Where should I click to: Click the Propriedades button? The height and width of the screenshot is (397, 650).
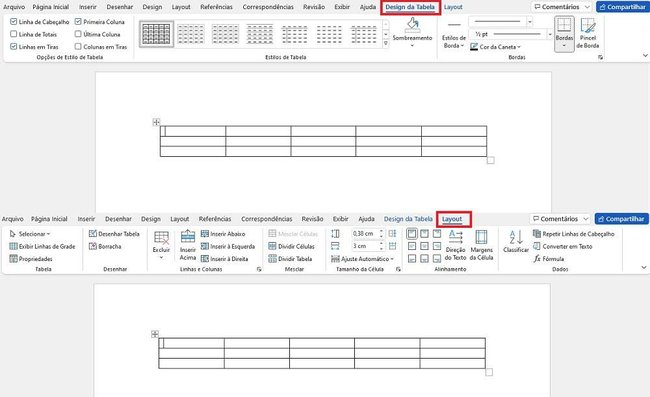pyautogui.click(x=31, y=259)
